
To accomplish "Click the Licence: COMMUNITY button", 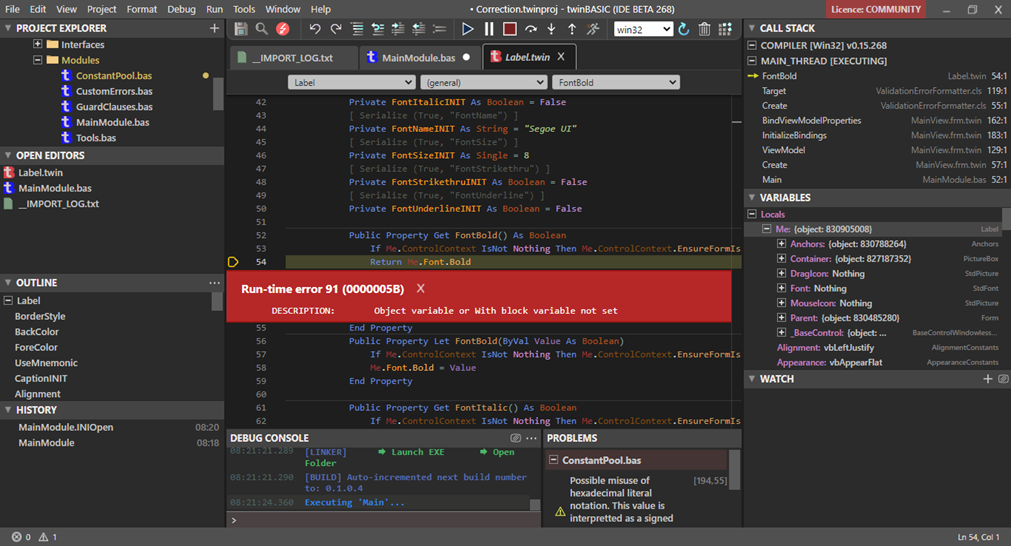I will coord(876,9).
